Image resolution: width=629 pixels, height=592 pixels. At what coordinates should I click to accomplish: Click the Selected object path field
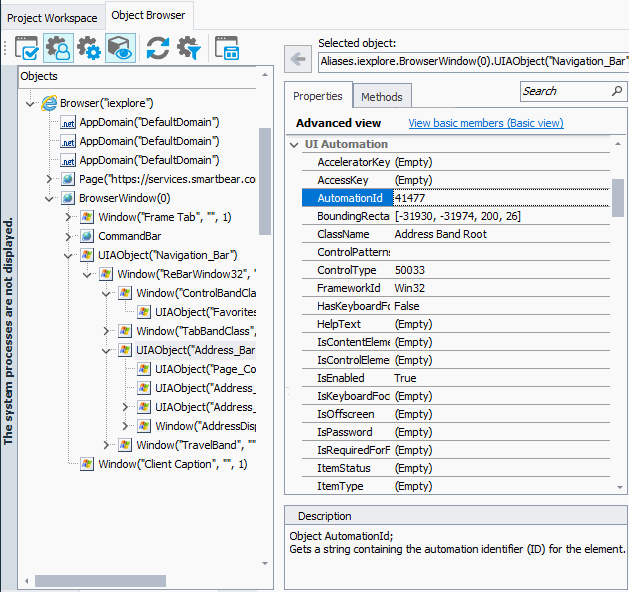point(472,62)
